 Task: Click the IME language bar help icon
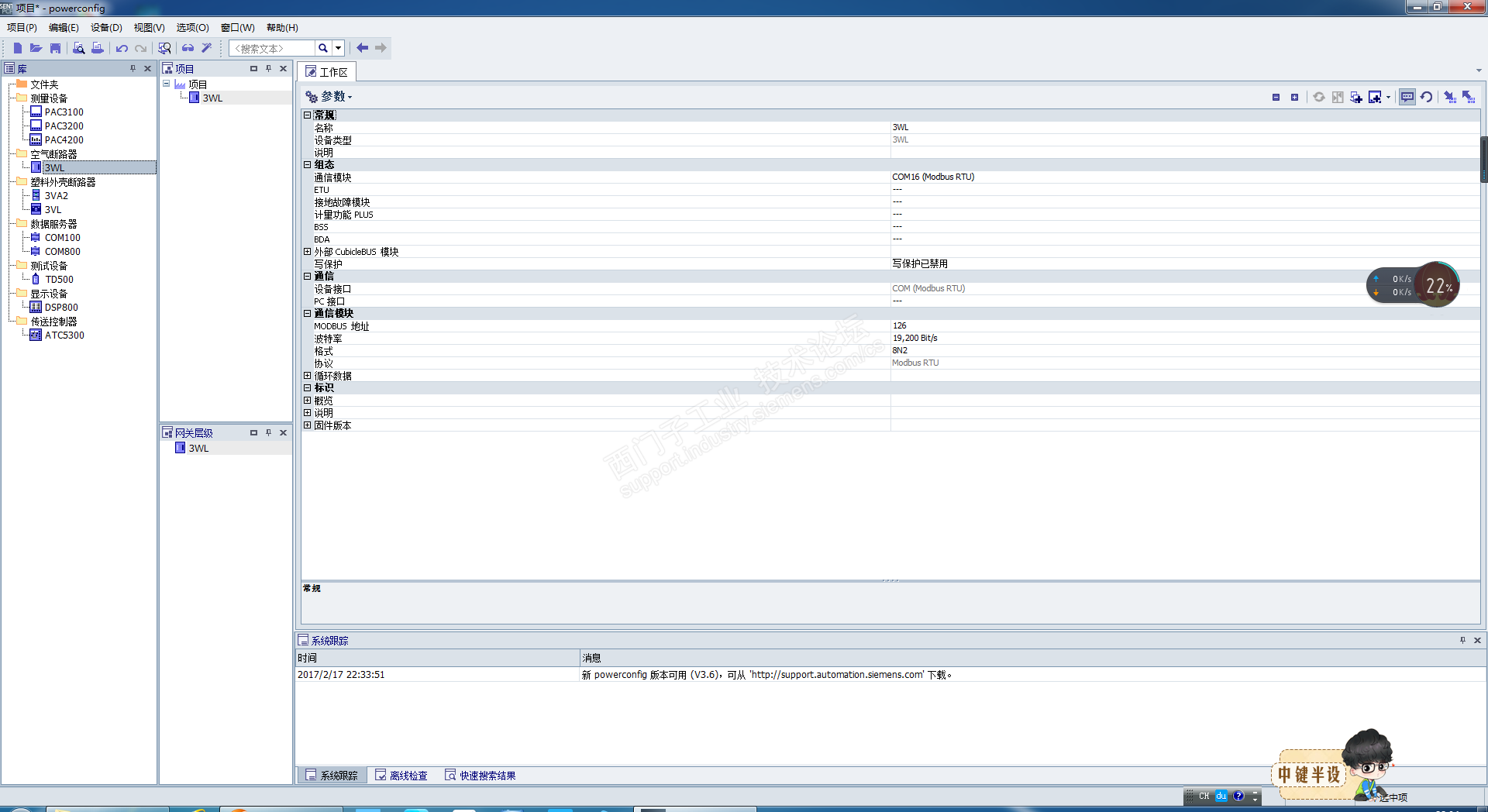click(x=1238, y=796)
